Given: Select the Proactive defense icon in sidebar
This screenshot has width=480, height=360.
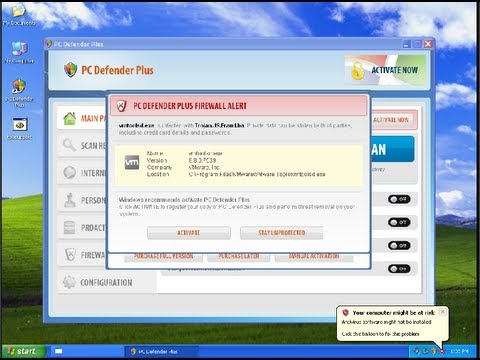Looking at the screenshot, I should pos(69,227).
